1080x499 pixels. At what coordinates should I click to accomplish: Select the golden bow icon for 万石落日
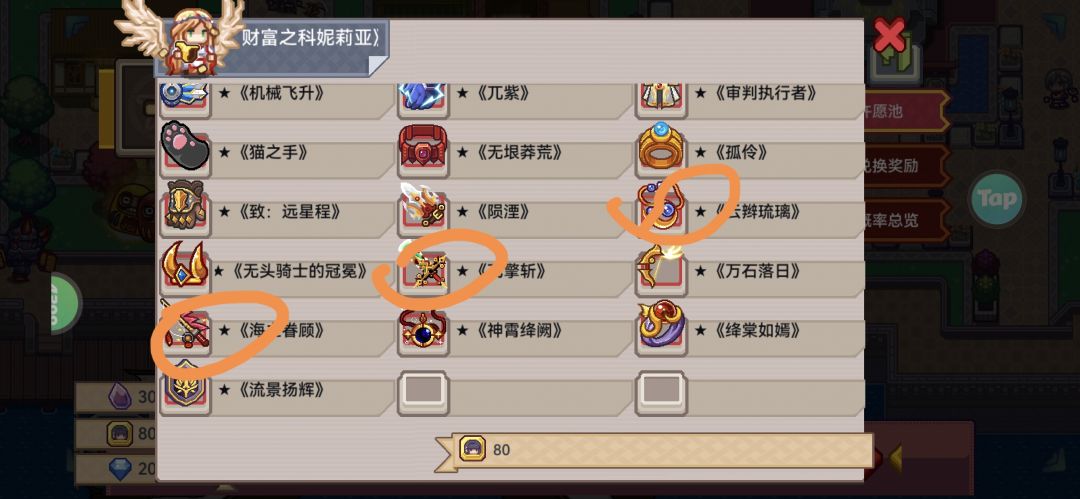click(x=661, y=267)
